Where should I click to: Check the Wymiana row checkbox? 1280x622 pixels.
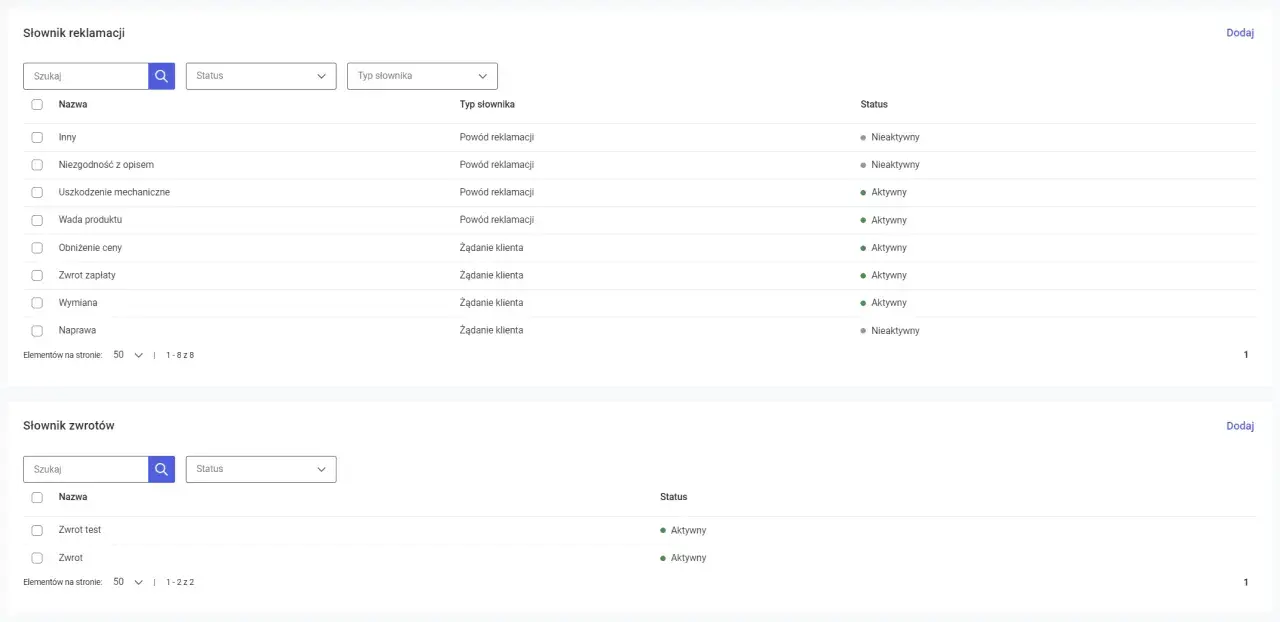[x=37, y=303]
